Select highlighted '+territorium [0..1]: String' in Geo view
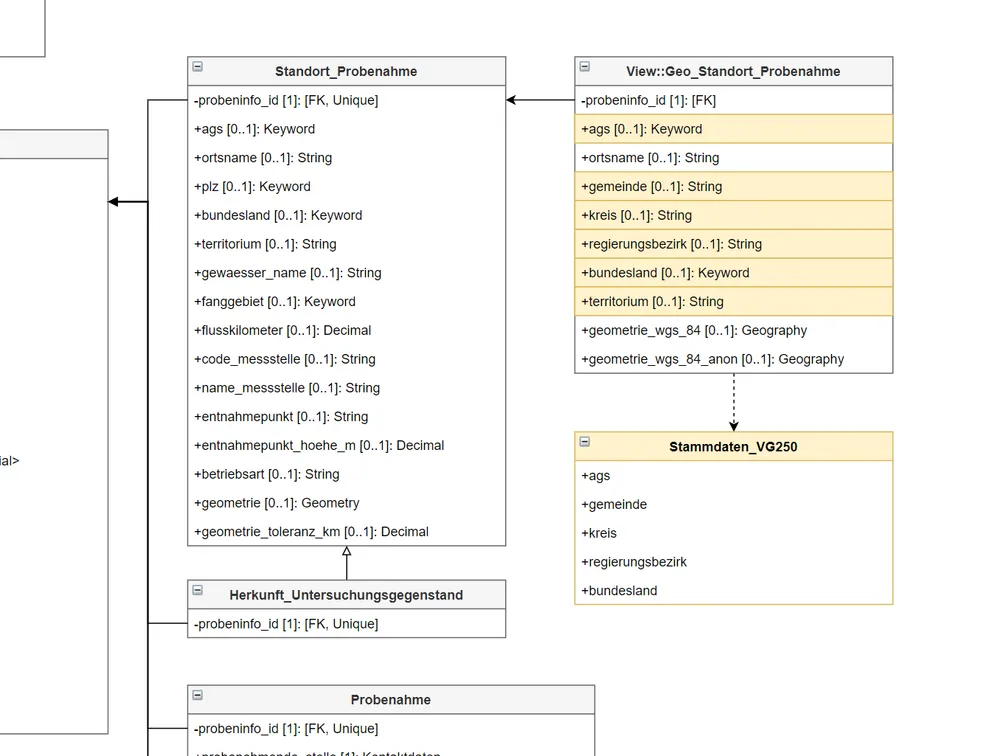1000x756 pixels. [x=733, y=301]
